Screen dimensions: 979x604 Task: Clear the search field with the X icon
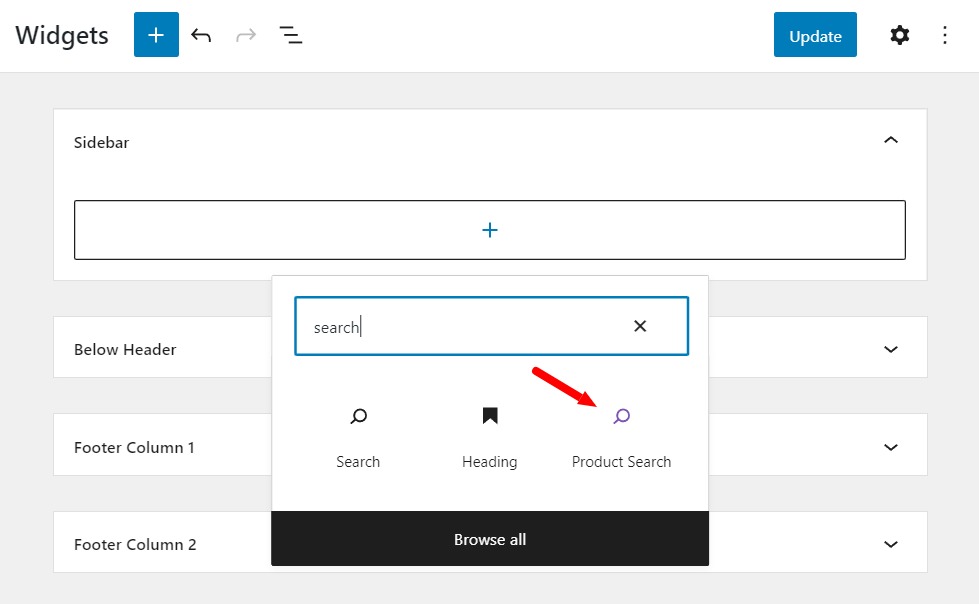[639, 325]
